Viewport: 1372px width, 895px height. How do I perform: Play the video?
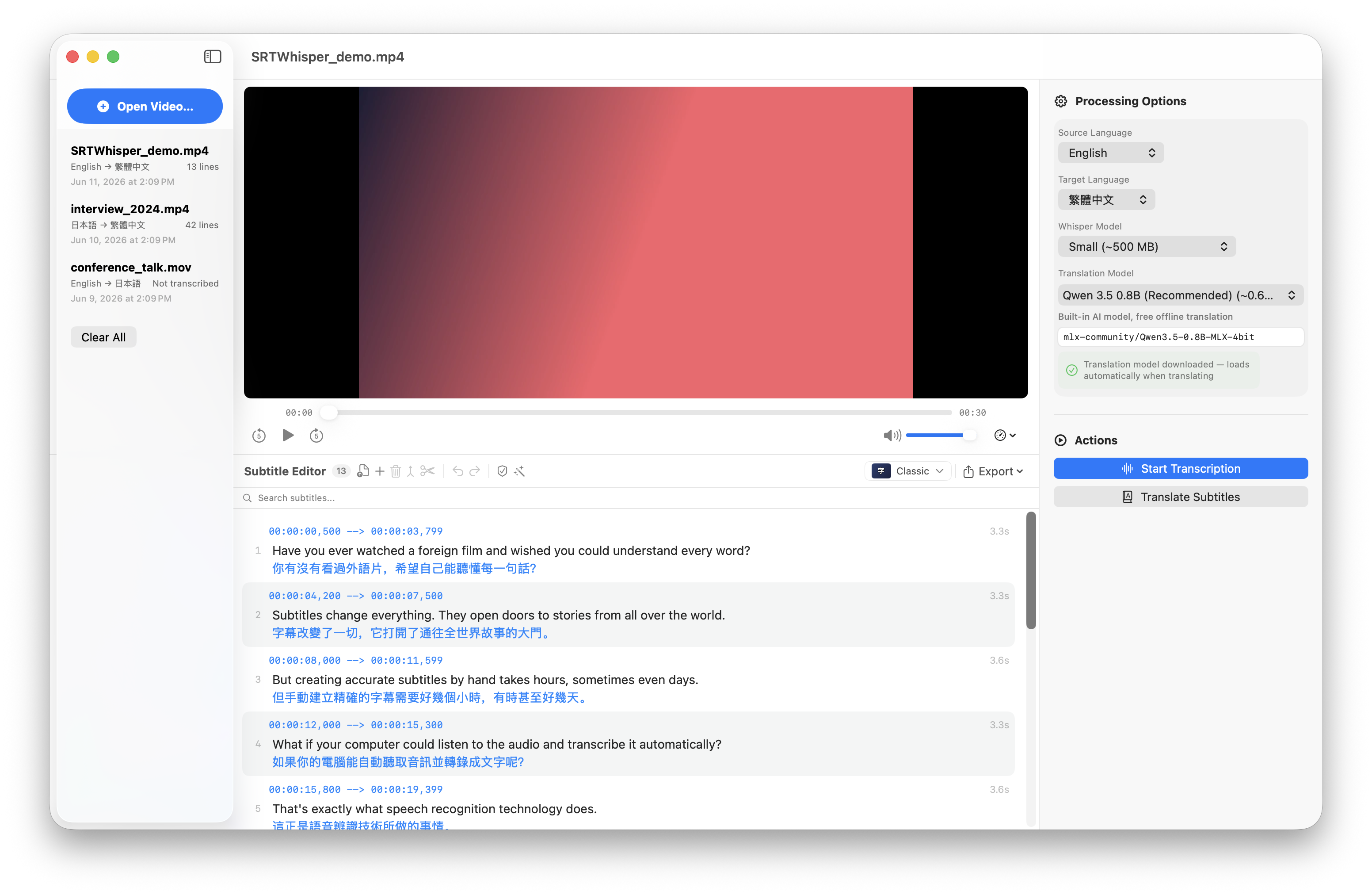coord(288,435)
